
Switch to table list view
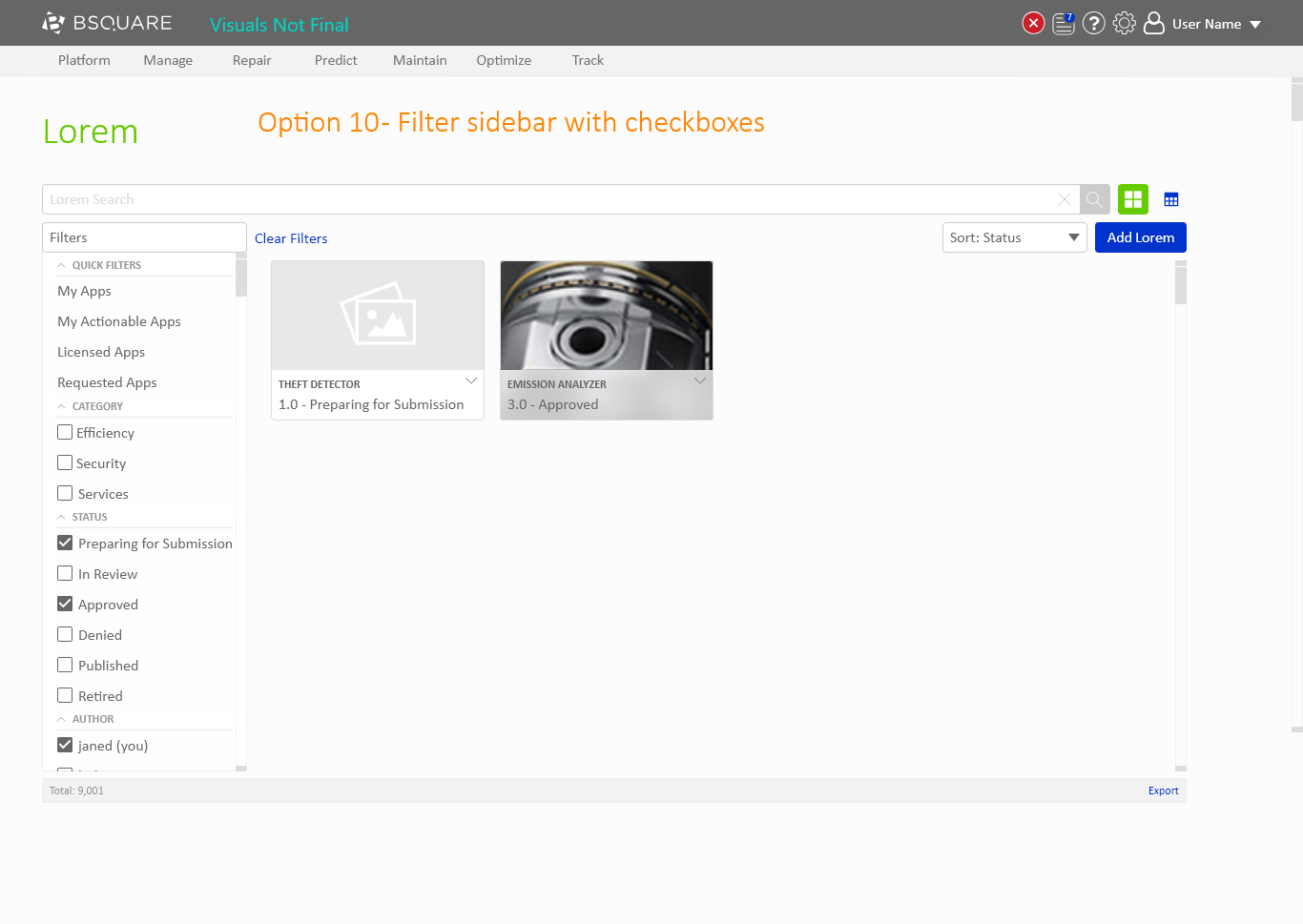click(1171, 199)
